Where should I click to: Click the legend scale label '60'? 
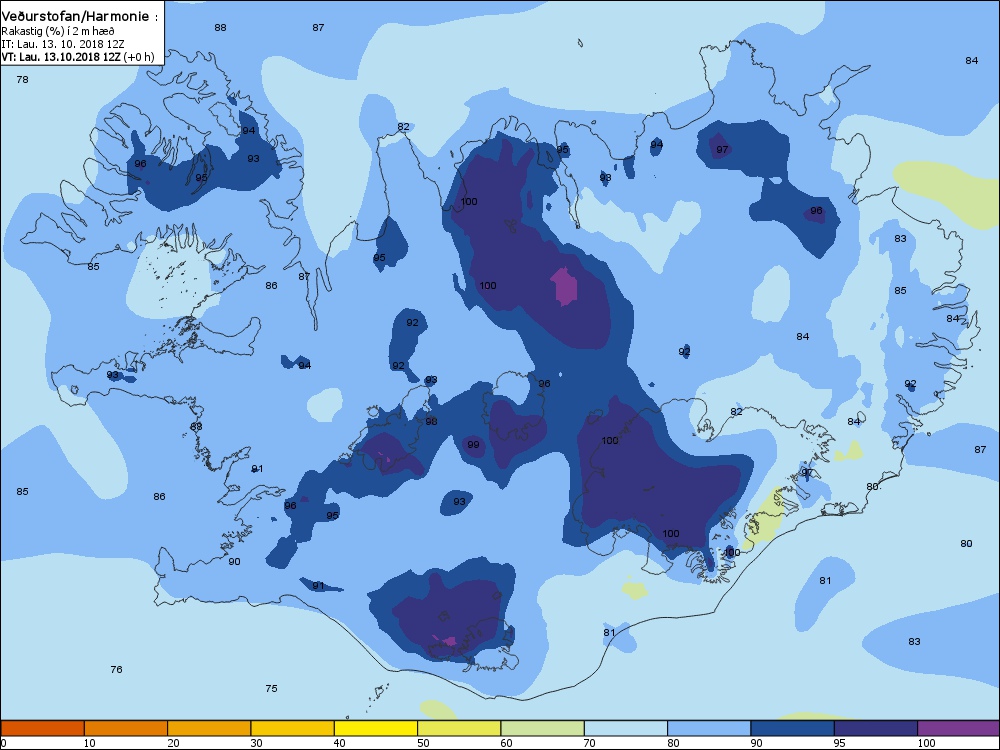(506, 743)
